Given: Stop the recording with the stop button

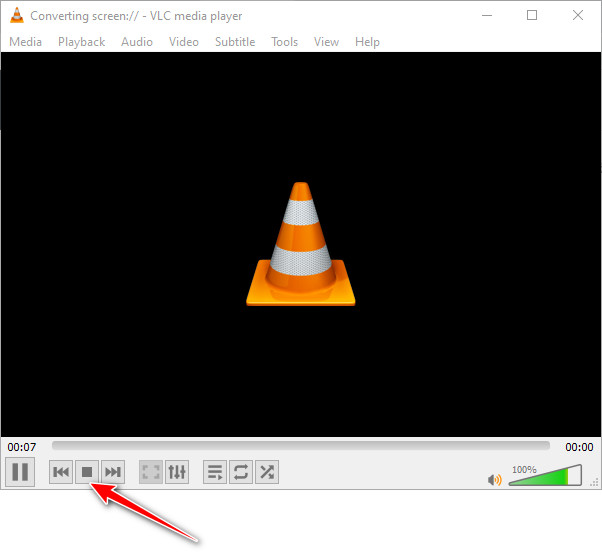Looking at the screenshot, I should point(87,472).
